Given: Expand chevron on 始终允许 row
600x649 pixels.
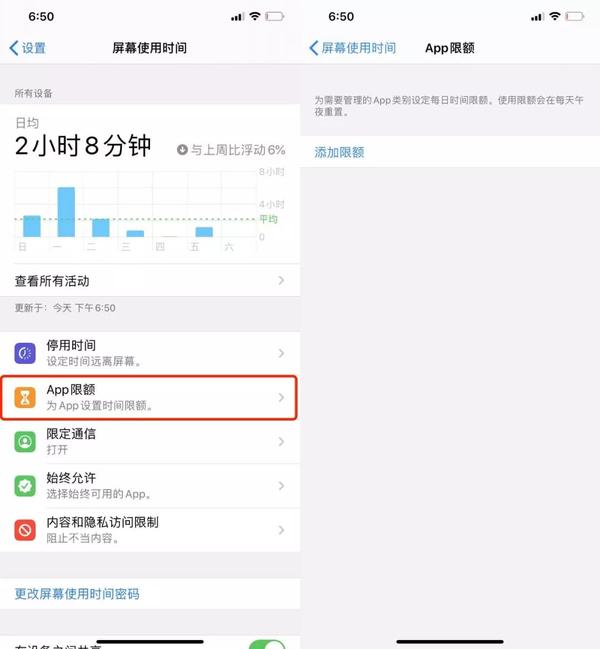Looking at the screenshot, I should click(x=281, y=486).
